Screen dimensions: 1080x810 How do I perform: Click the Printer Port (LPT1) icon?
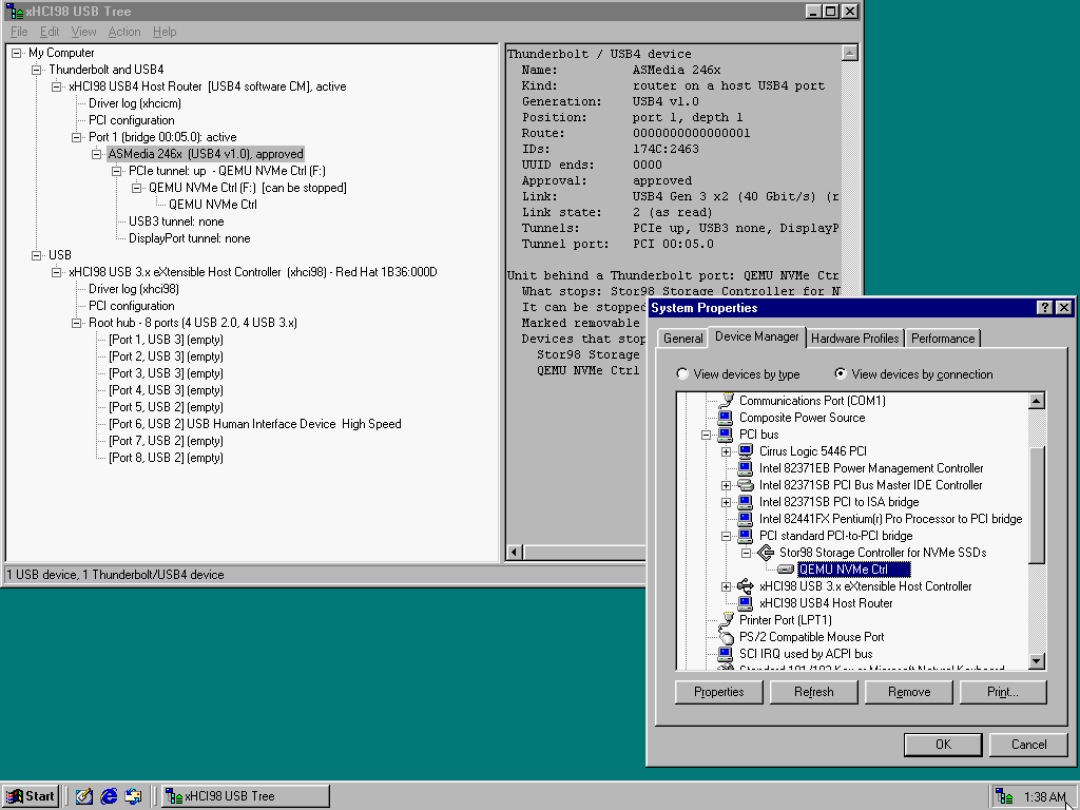(725, 620)
